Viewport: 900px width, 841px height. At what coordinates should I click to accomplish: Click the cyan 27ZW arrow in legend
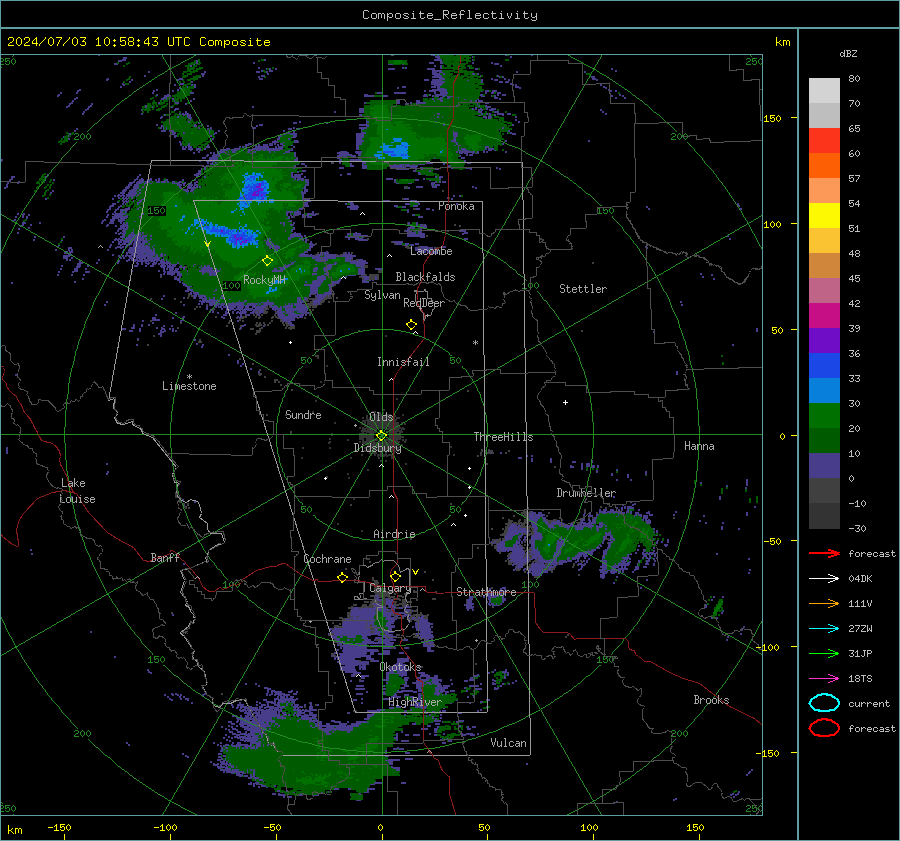[824, 629]
